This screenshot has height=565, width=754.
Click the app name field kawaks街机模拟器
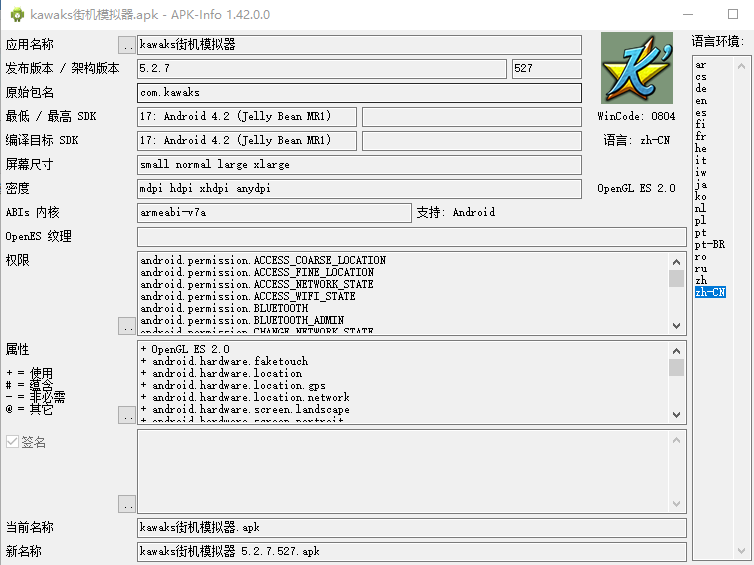pyautogui.click(x=359, y=45)
